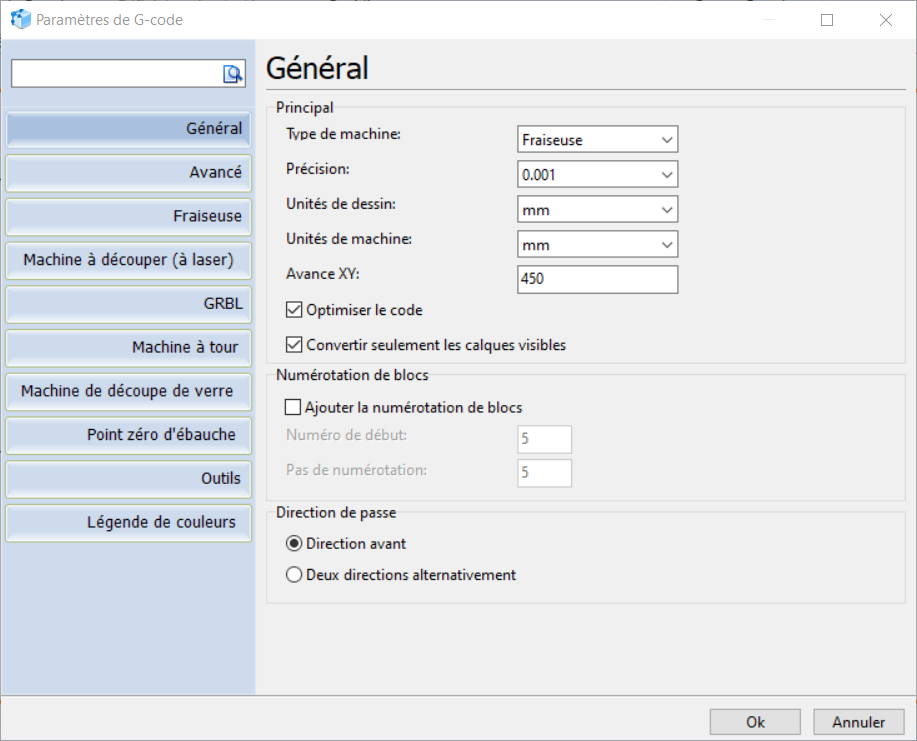Open Machine à découper (à laser) section
The height and width of the screenshot is (741, 917).
coord(128,260)
